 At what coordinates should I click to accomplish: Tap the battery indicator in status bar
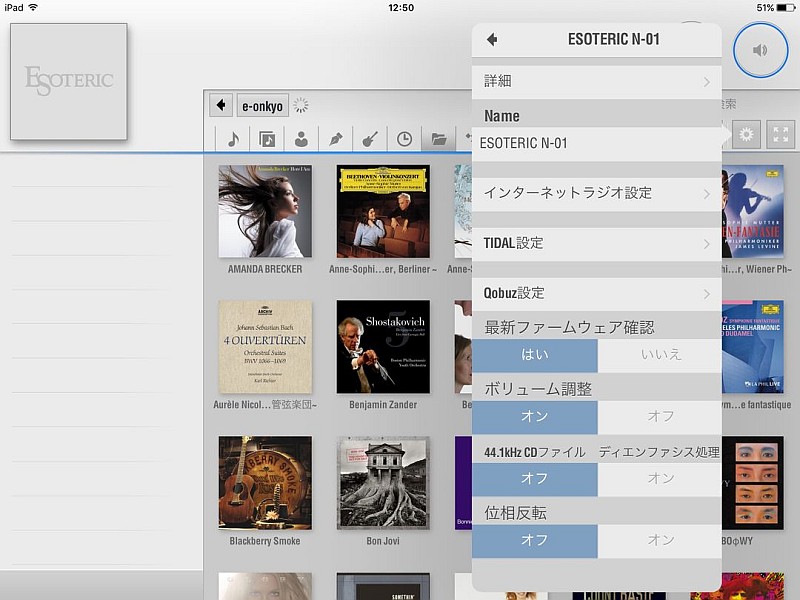pyautogui.click(x=786, y=8)
